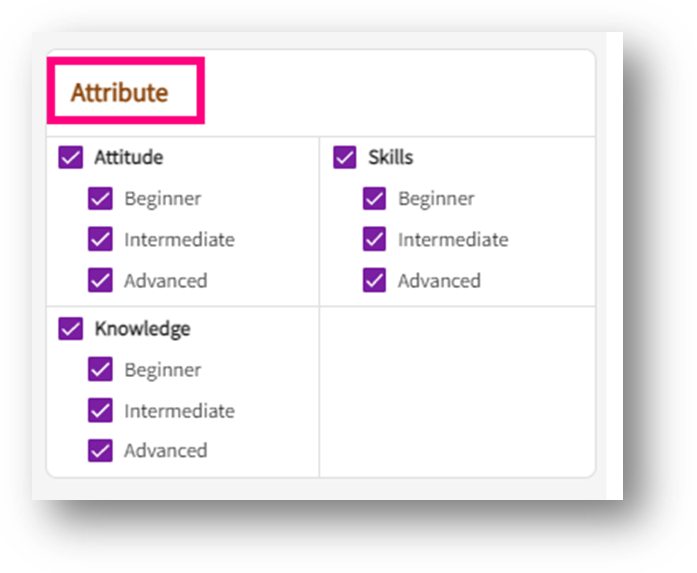Toggle Advanced checkbox under Attitude
The height and width of the screenshot is (573, 697).
click(100, 281)
